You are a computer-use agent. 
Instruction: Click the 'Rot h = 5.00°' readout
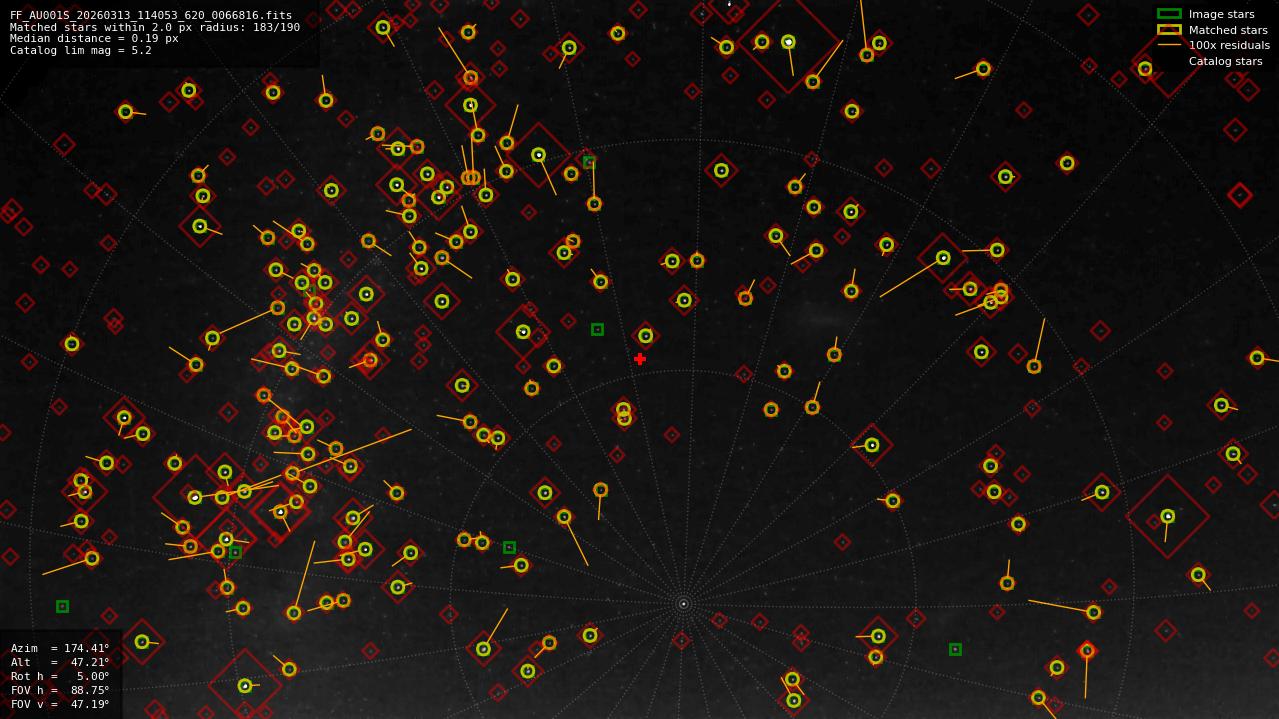coord(60,676)
